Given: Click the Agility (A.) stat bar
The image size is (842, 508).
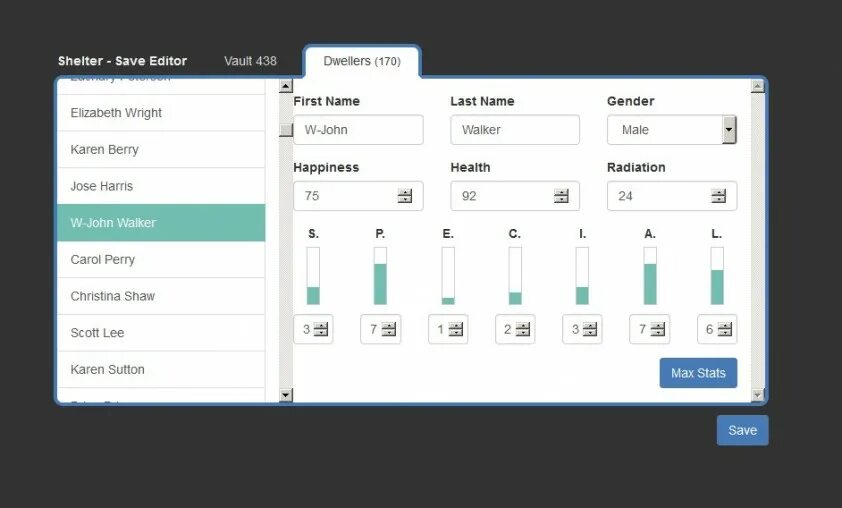Looking at the screenshot, I should tap(650, 275).
